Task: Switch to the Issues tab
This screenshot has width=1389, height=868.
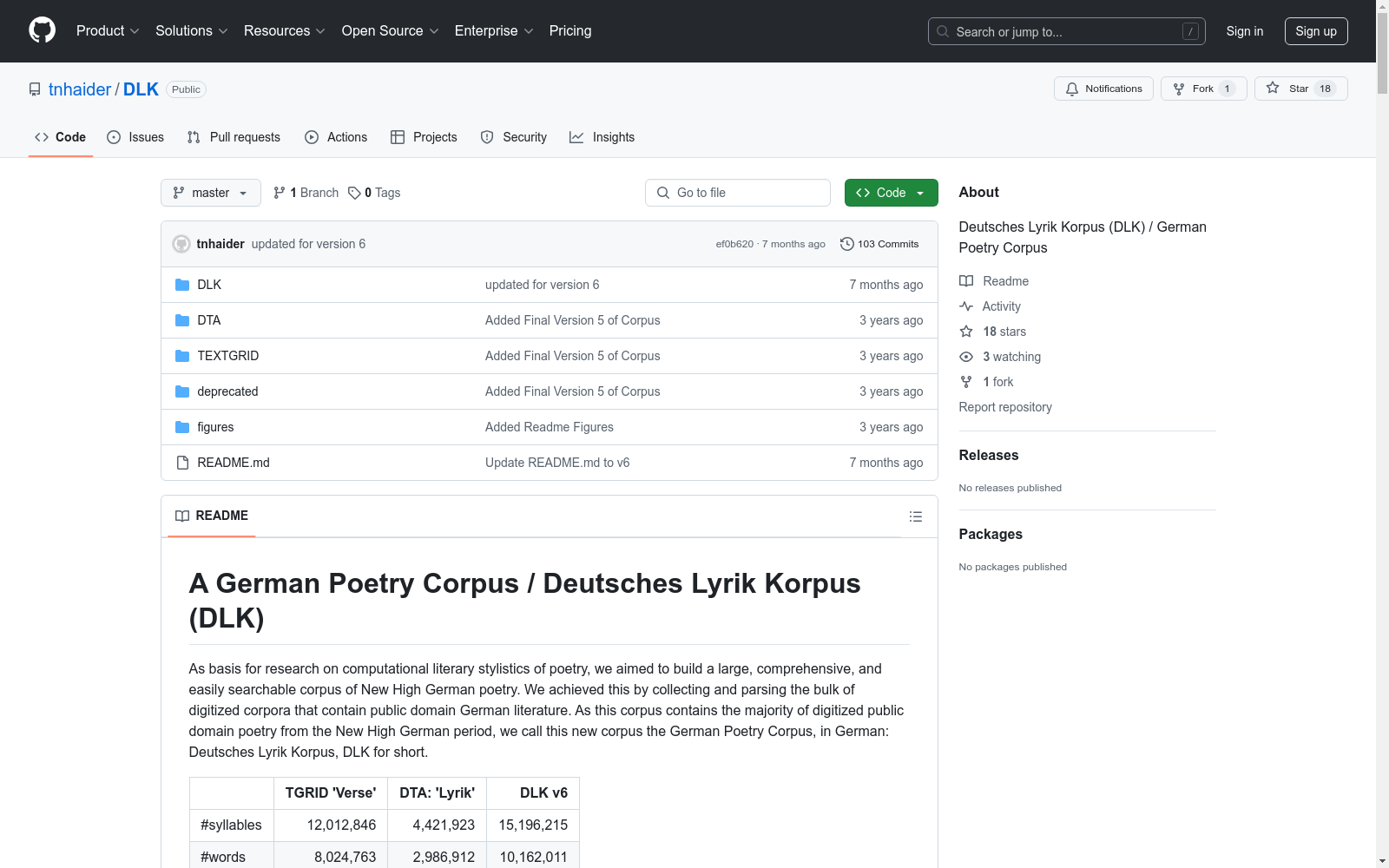Action: pos(135,137)
